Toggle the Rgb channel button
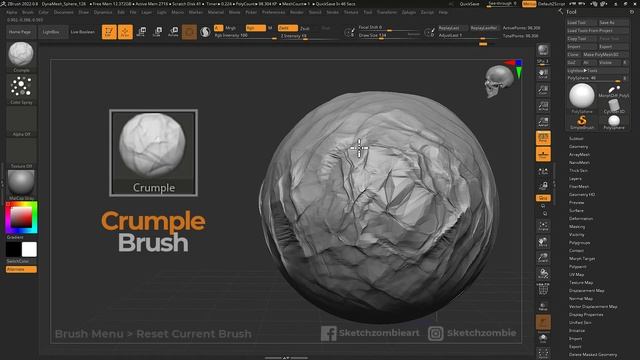 pyautogui.click(x=256, y=28)
